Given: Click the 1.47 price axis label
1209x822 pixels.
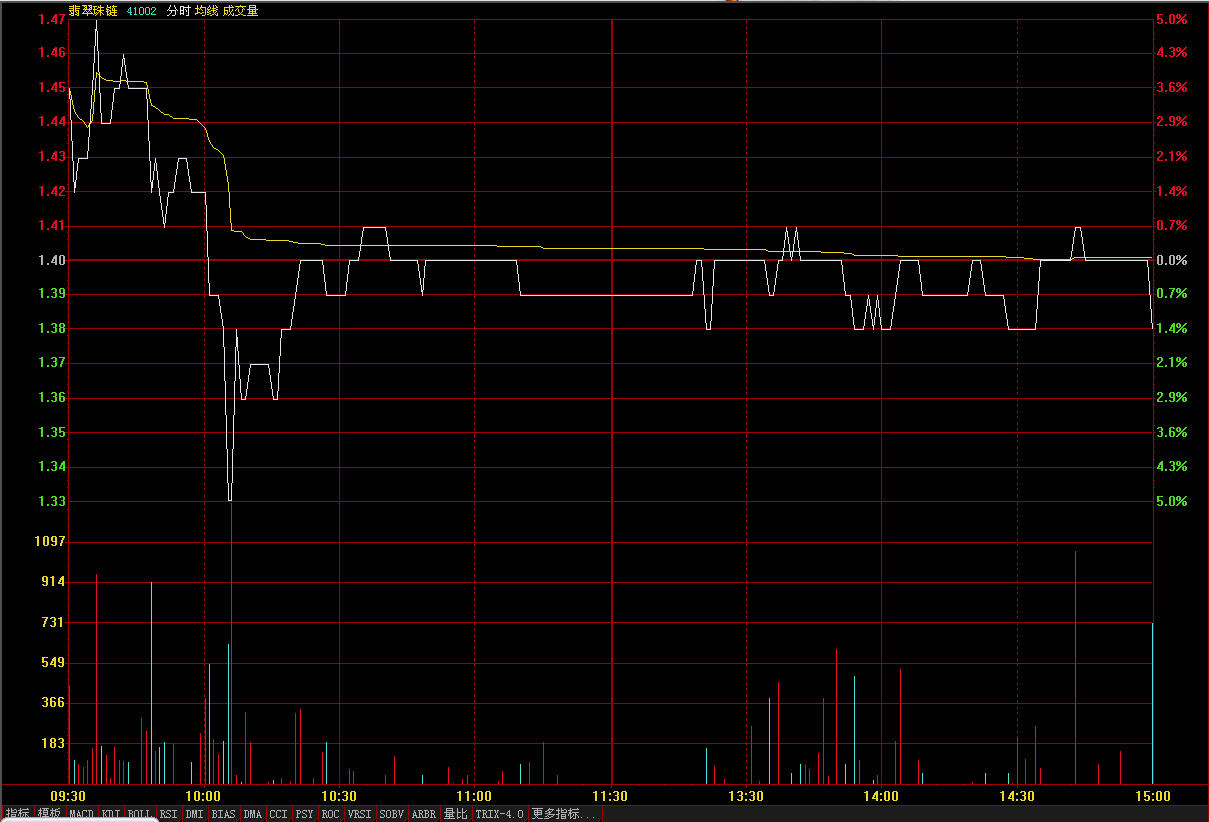Looking at the screenshot, I should coord(52,19).
